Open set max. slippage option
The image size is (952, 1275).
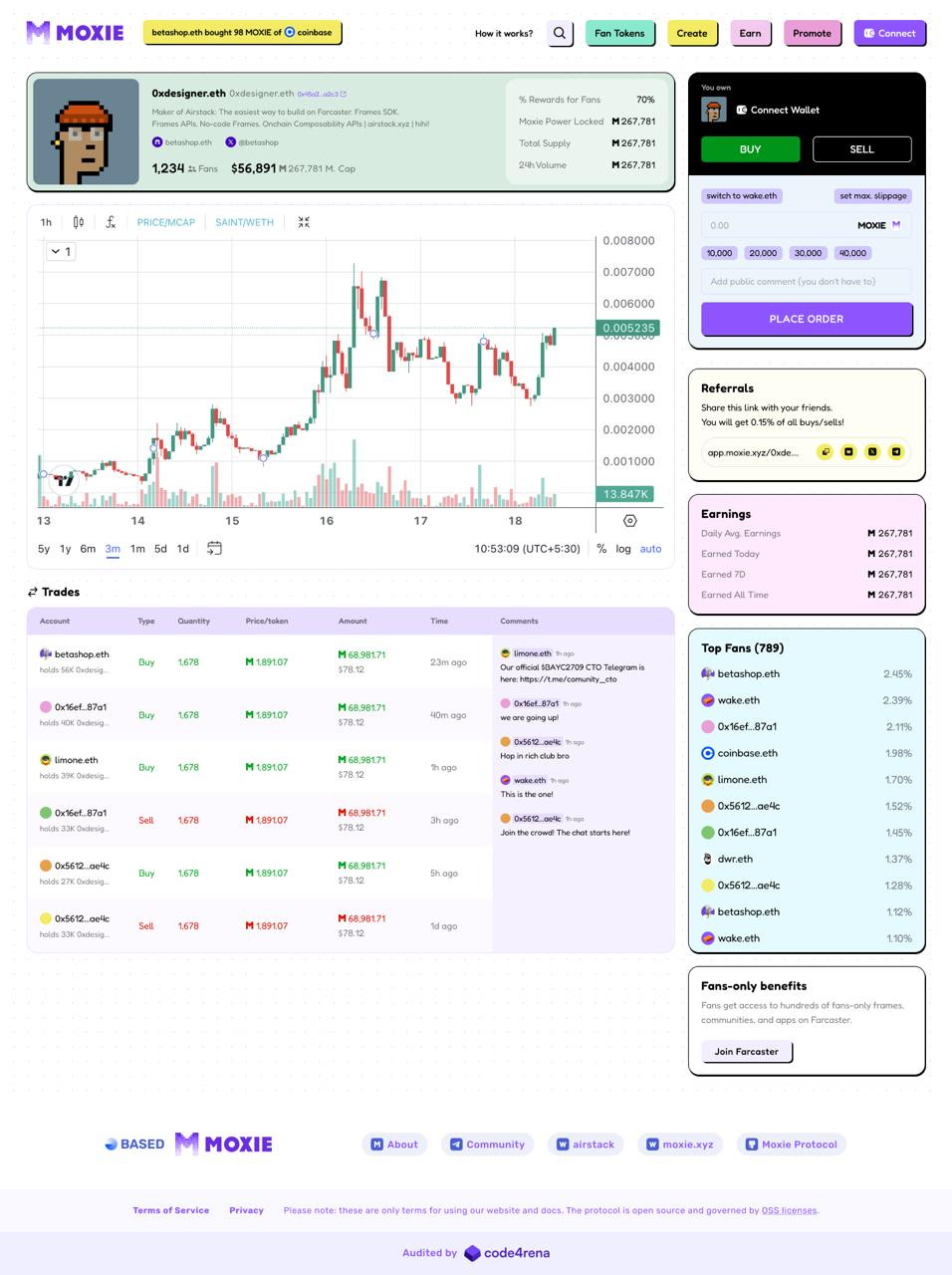point(873,195)
